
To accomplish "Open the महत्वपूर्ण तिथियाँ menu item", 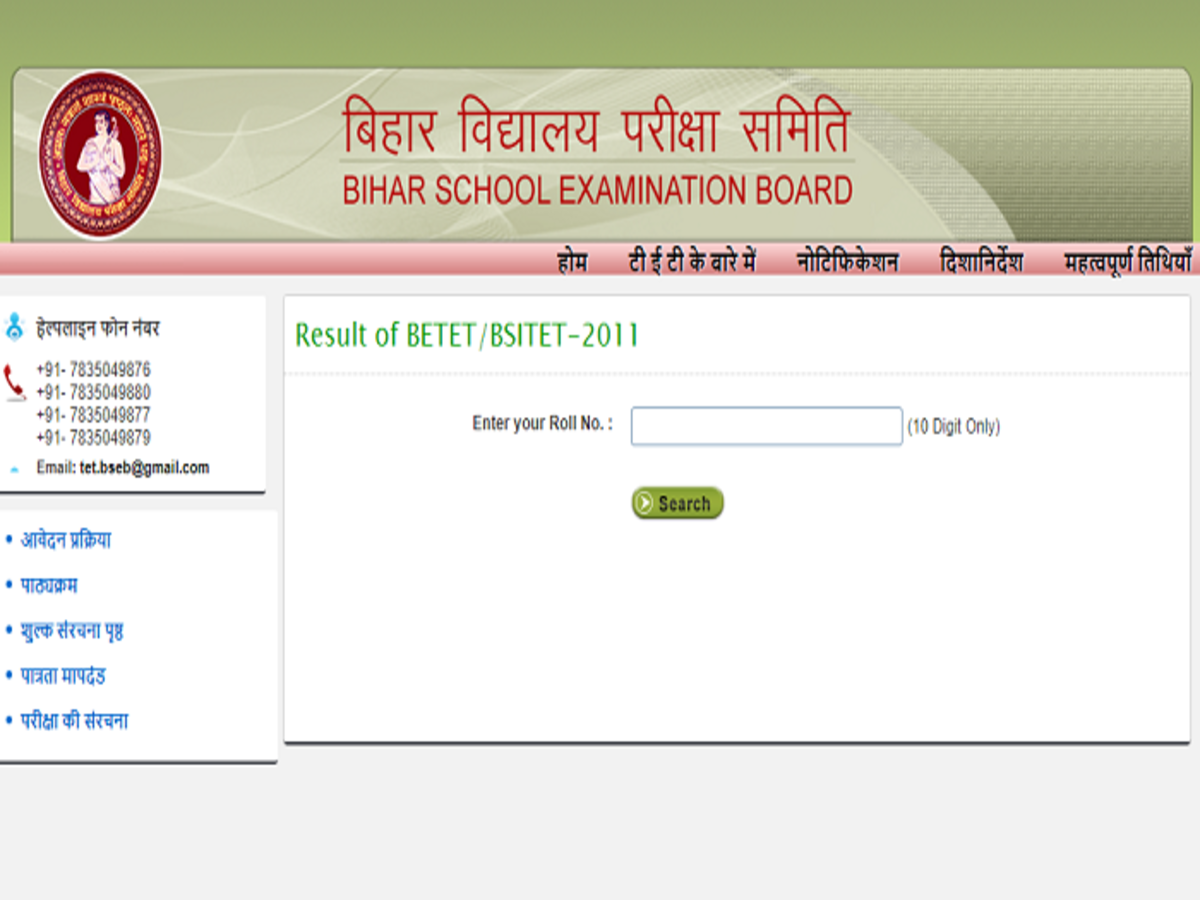I will coord(1128,263).
